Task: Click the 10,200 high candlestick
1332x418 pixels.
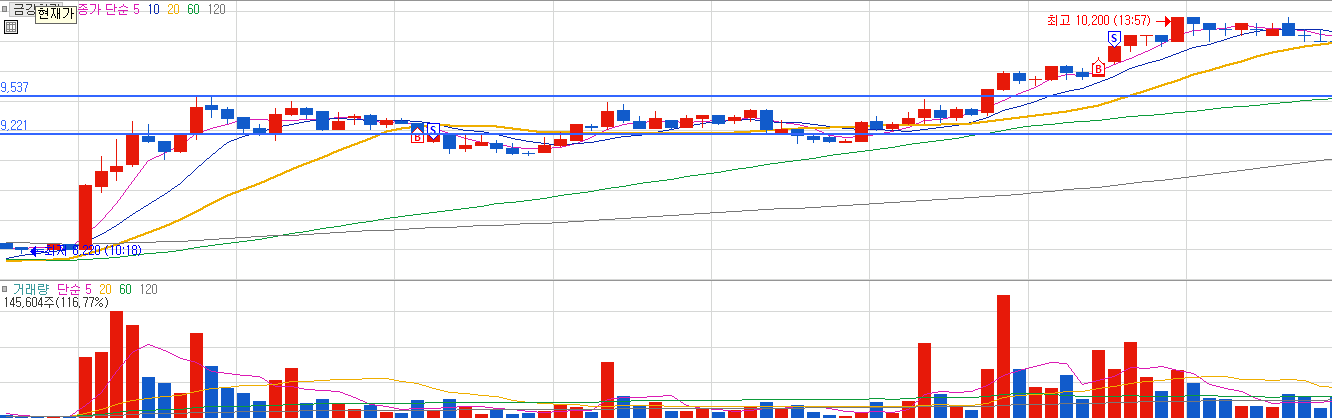Action: pos(1178,29)
